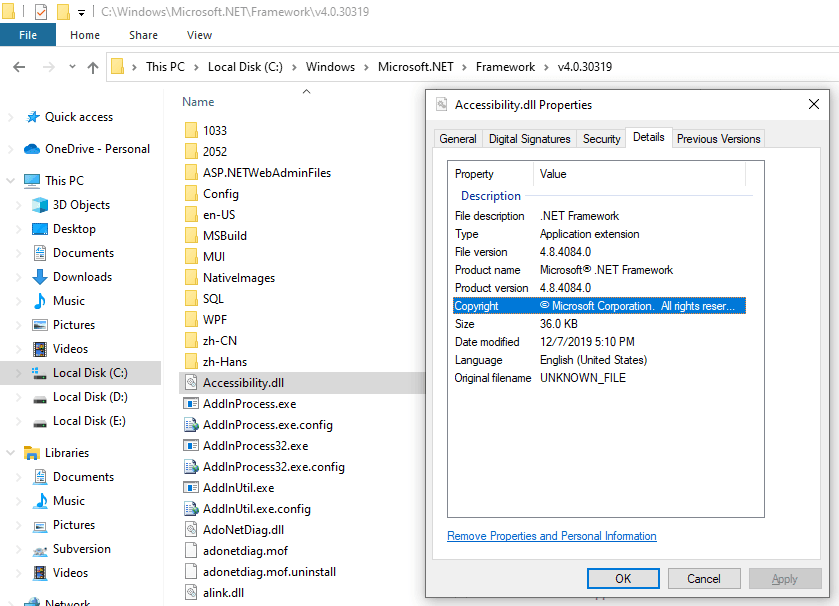The height and width of the screenshot is (606, 839).
Task: Click Windows in the address breadcrumb
Action: coord(330,67)
